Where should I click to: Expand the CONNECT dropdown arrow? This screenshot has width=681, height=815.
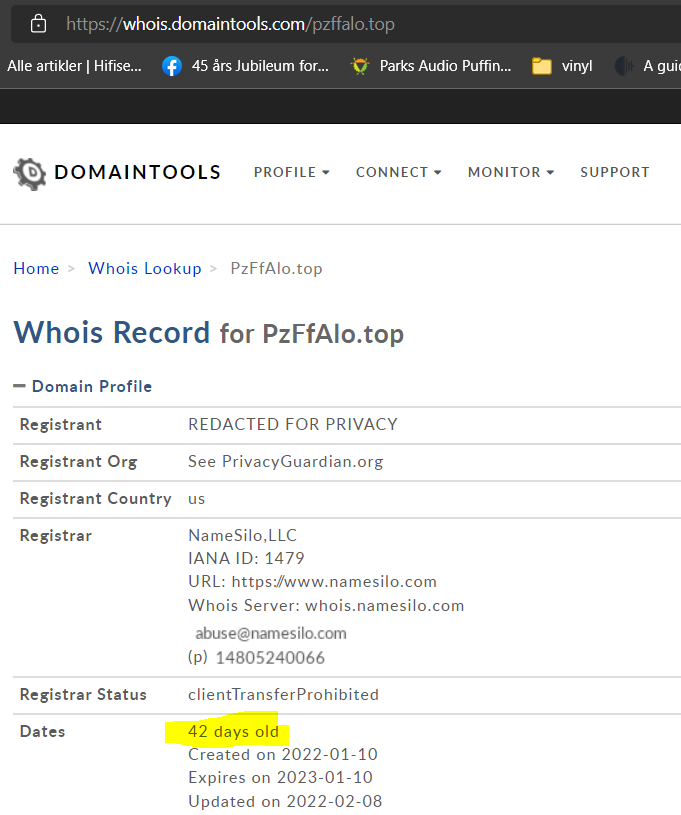coord(437,172)
